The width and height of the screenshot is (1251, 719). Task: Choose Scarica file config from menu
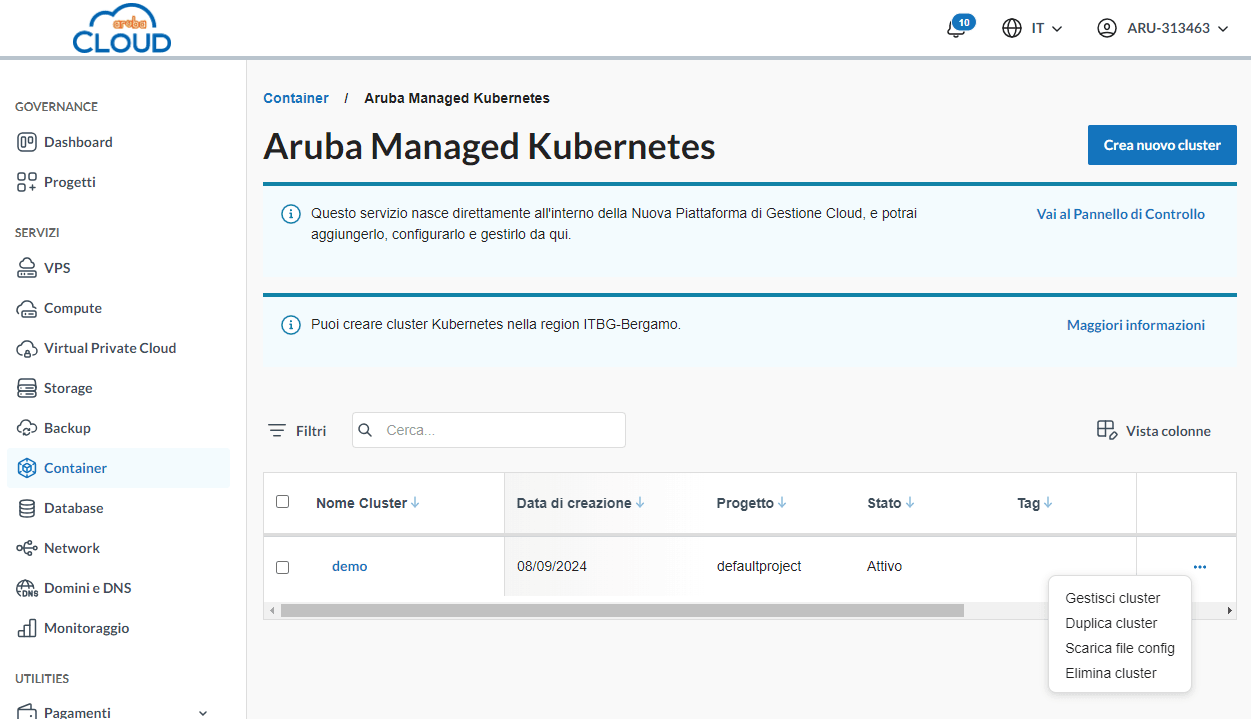pos(1120,648)
